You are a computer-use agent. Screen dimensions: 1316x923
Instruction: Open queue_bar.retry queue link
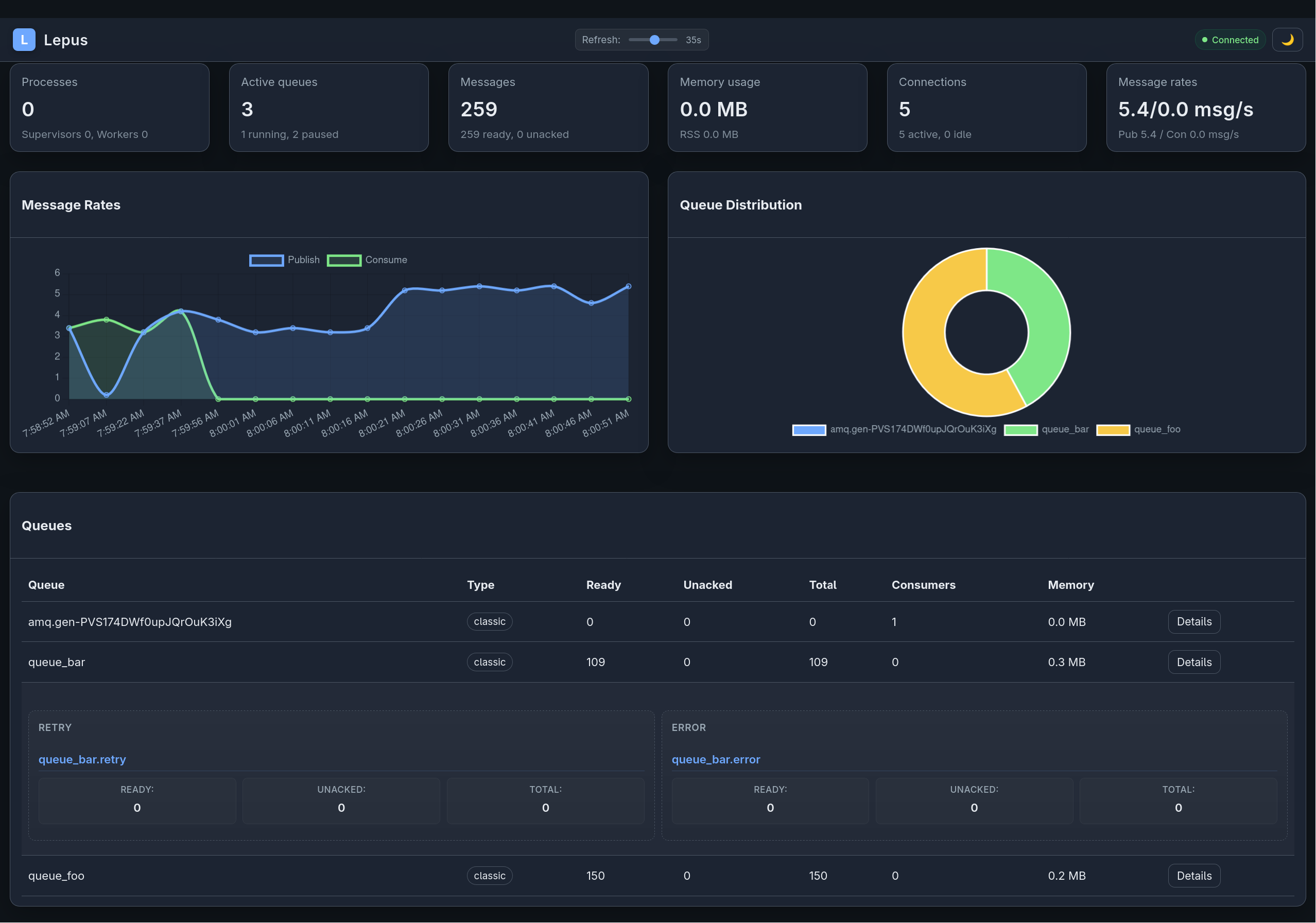point(82,759)
